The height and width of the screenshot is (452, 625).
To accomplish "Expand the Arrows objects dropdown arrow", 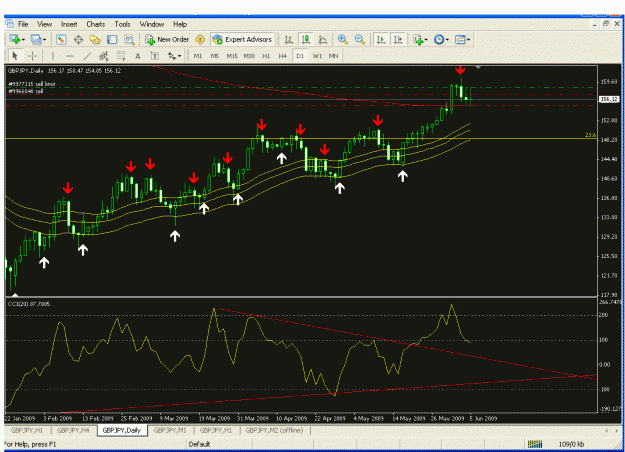I will pyautogui.click(x=179, y=56).
